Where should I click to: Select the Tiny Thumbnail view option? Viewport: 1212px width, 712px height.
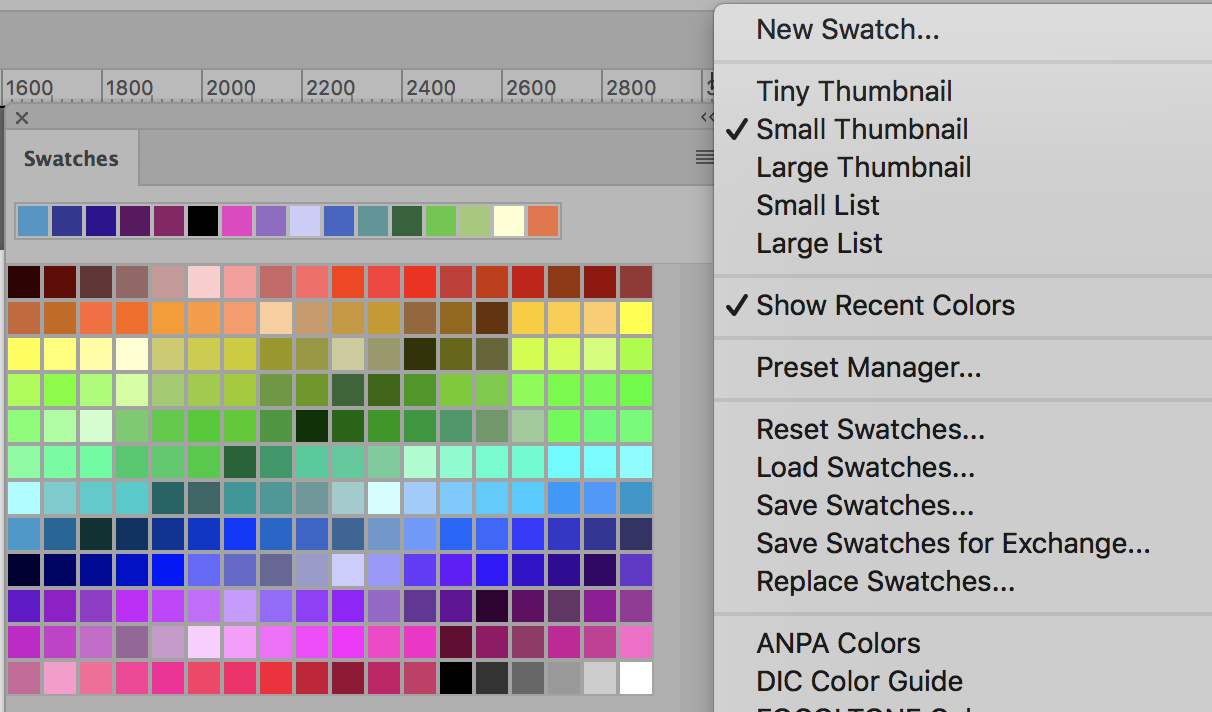pyautogui.click(x=854, y=91)
